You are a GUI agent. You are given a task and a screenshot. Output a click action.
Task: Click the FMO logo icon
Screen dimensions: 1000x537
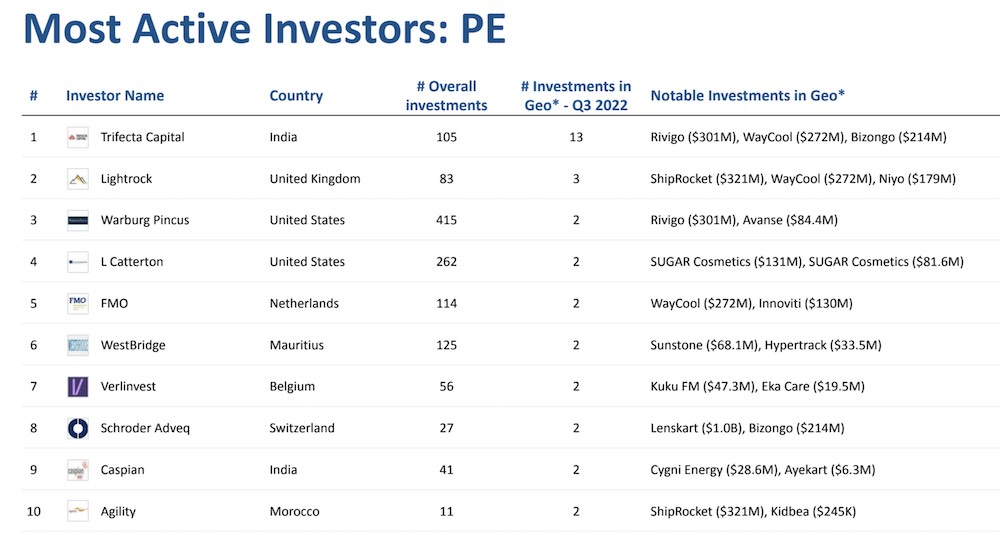78,303
